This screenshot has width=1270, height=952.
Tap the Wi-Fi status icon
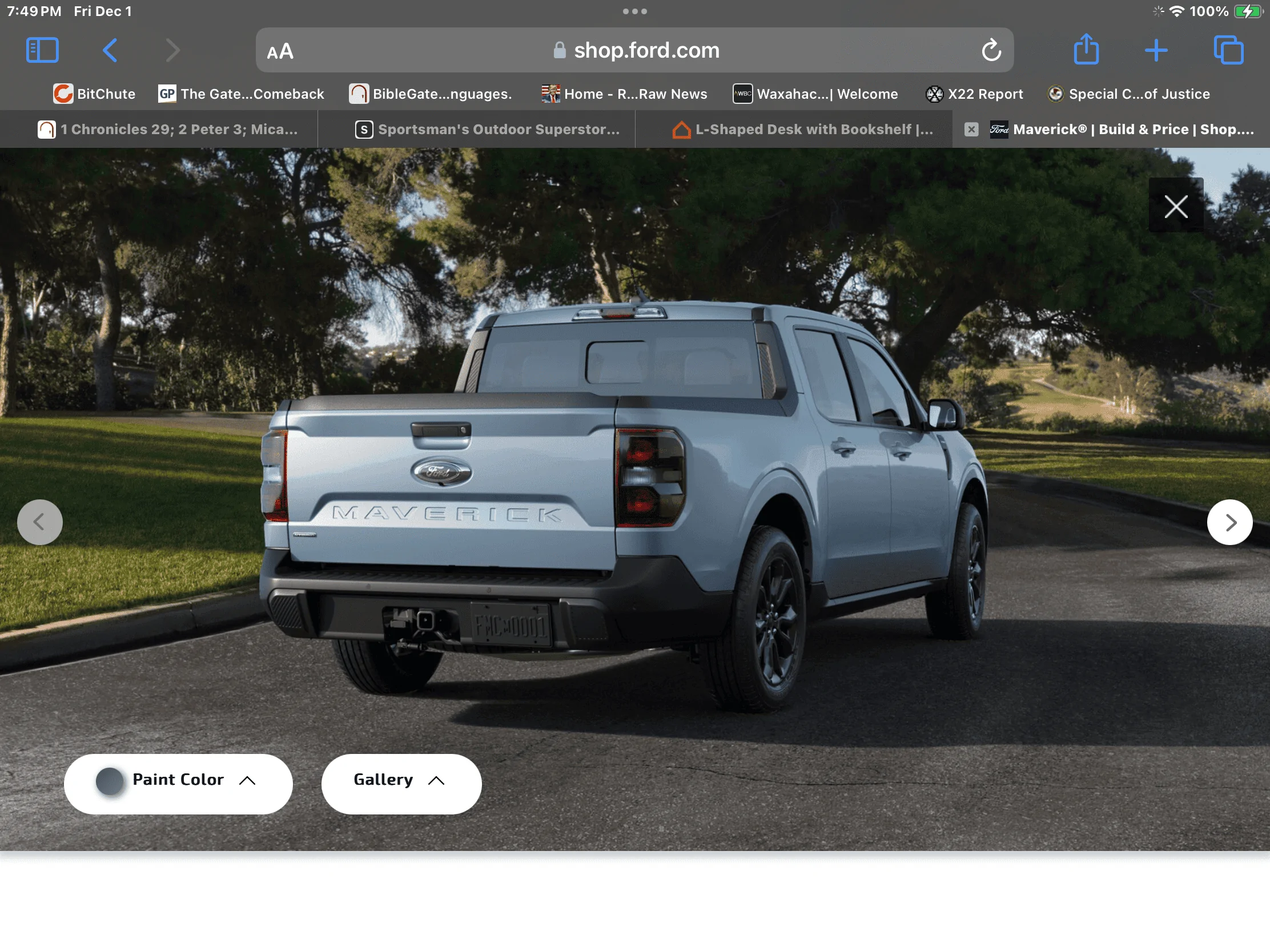point(1176,11)
